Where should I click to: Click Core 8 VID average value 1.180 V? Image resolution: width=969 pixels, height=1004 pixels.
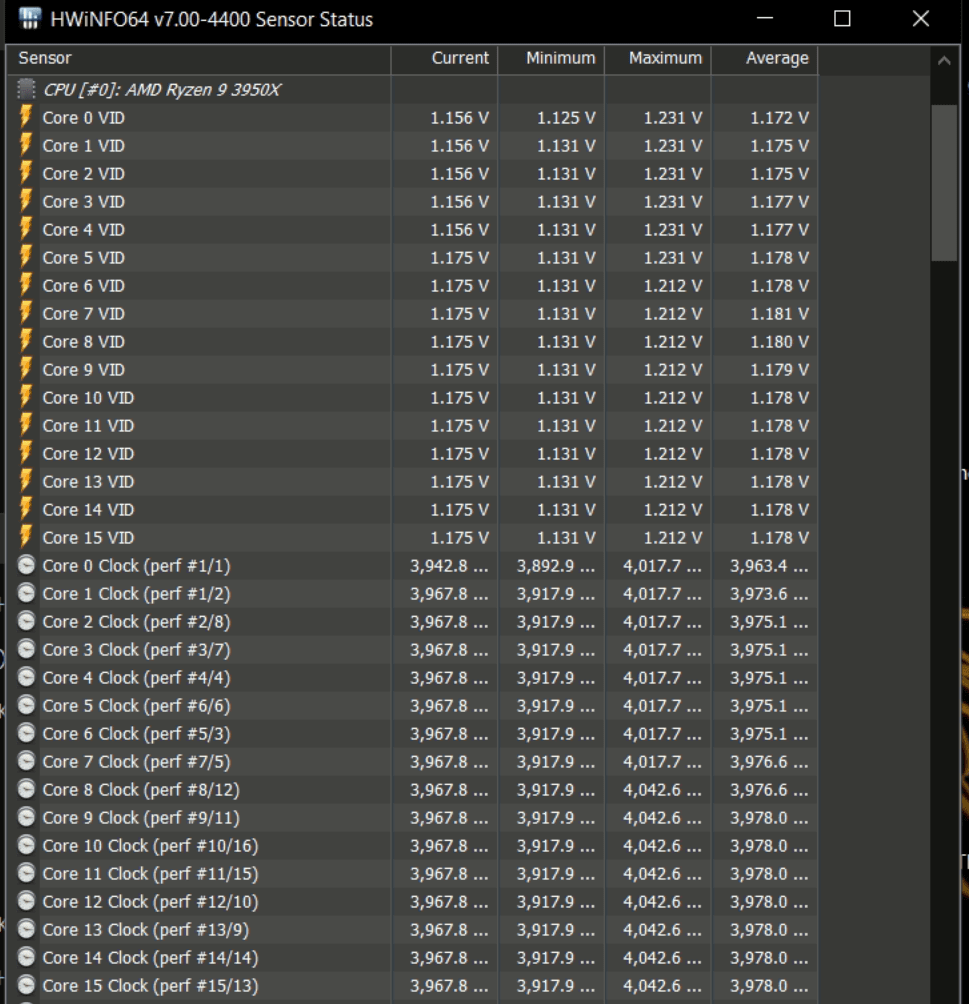[779, 342]
